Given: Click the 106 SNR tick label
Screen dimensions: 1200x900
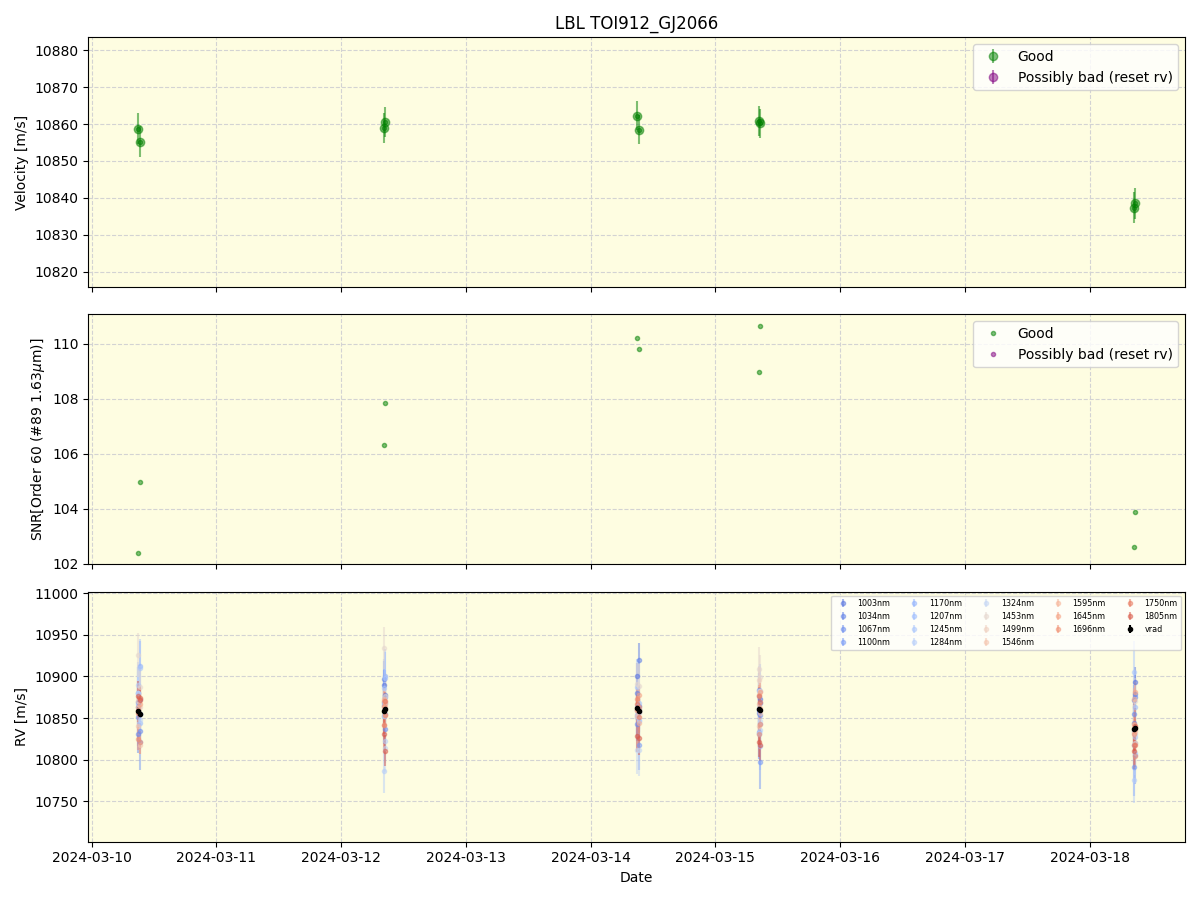Looking at the screenshot, I should click(x=67, y=454).
